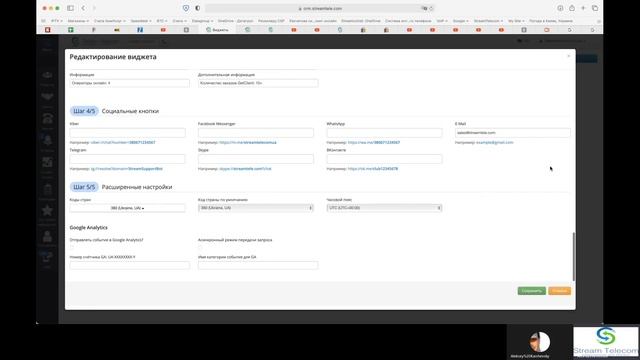Click the user icon in left sidebar
Screen dimensions: 640x360
tap(47, 236)
